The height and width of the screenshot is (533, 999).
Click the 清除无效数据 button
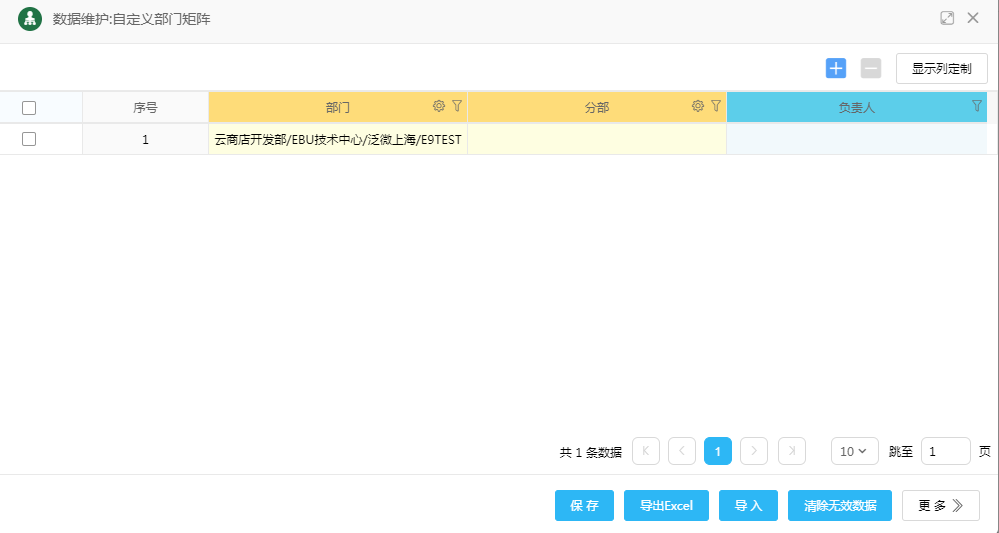click(x=840, y=506)
